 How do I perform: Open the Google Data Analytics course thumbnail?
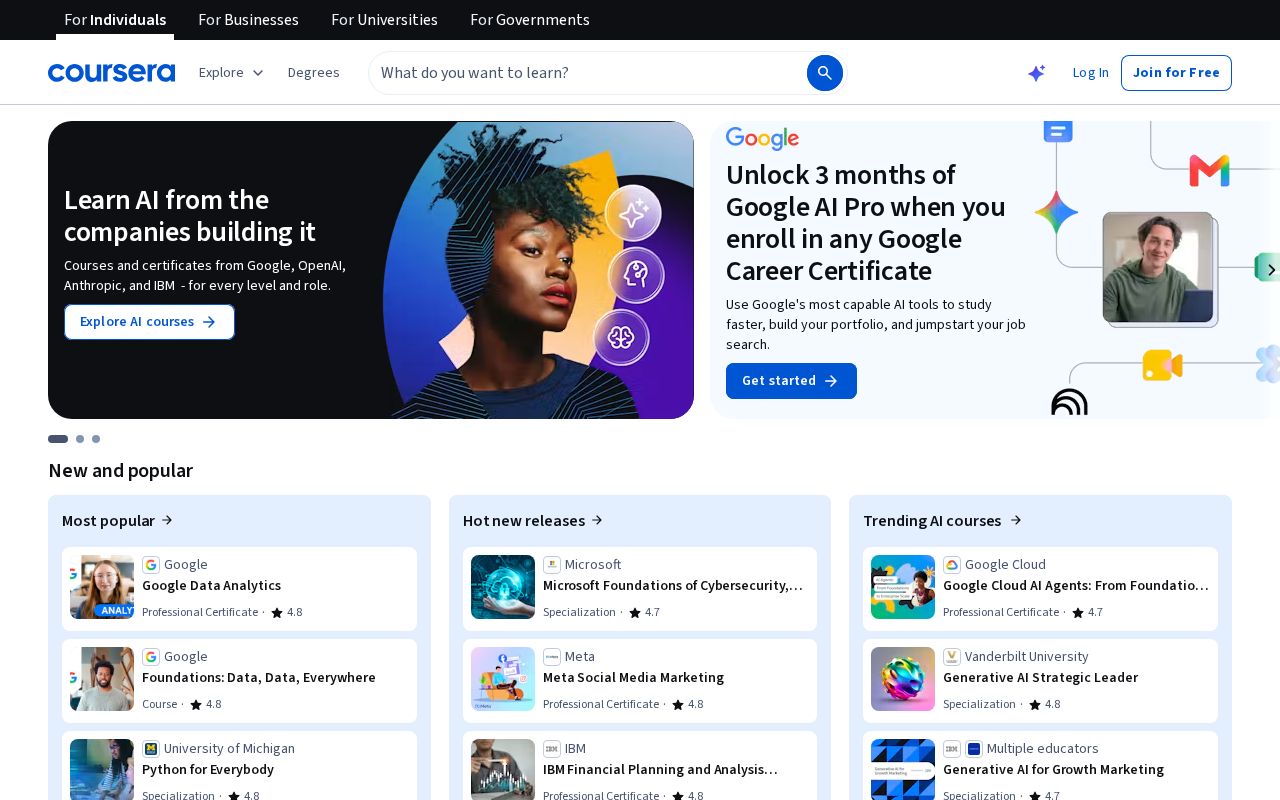[102, 587]
